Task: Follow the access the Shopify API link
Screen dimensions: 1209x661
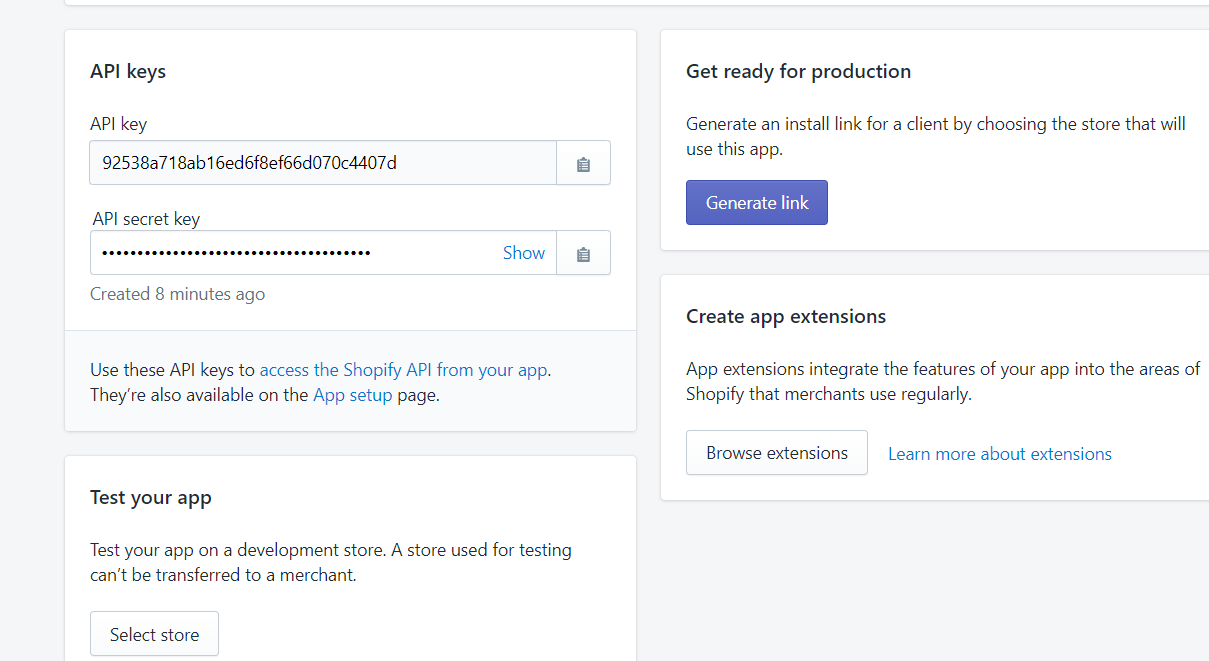Action: (404, 370)
